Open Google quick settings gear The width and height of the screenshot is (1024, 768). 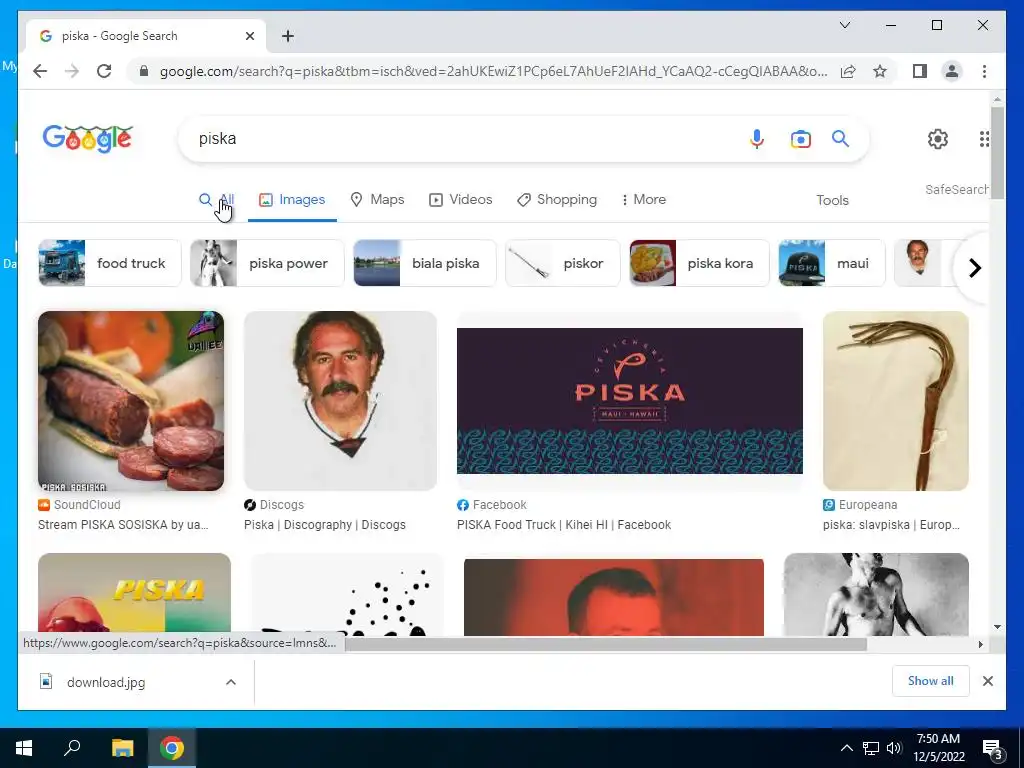coord(938,138)
